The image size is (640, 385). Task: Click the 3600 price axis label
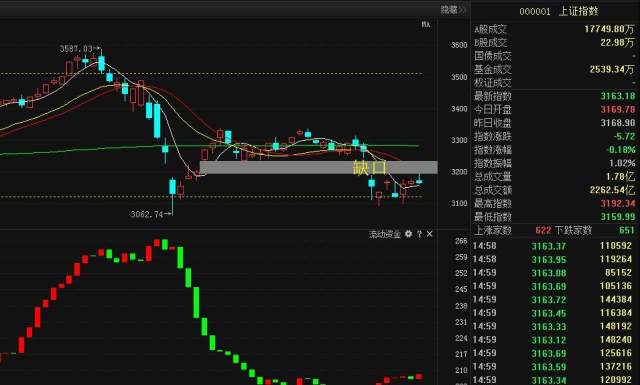tap(459, 45)
